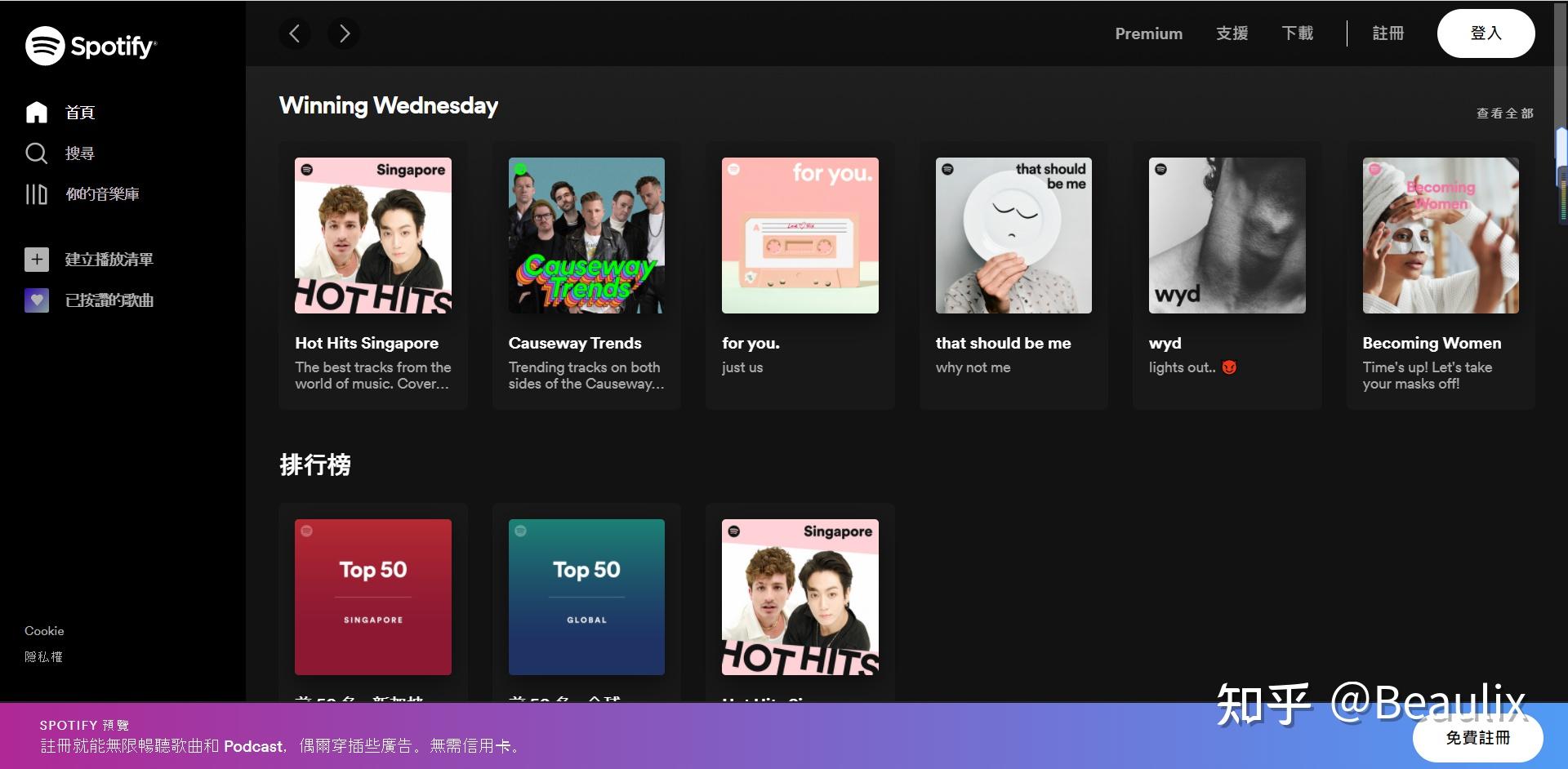Image resolution: width=1568 pixels, height=769 pixels.
Task: Click the back navigation arrow
Action: coord(295,33)
